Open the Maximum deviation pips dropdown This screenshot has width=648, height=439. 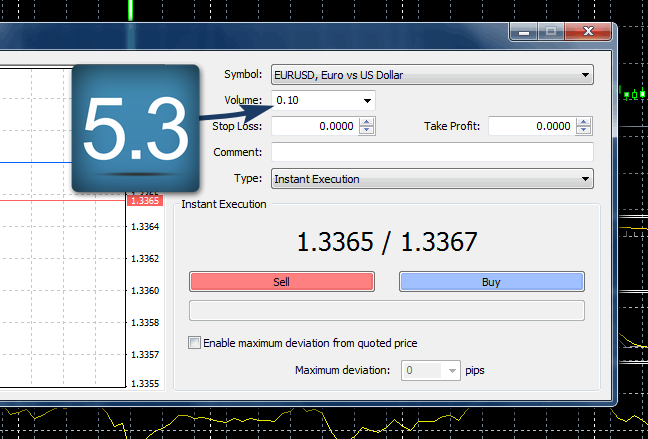point(453,371)
